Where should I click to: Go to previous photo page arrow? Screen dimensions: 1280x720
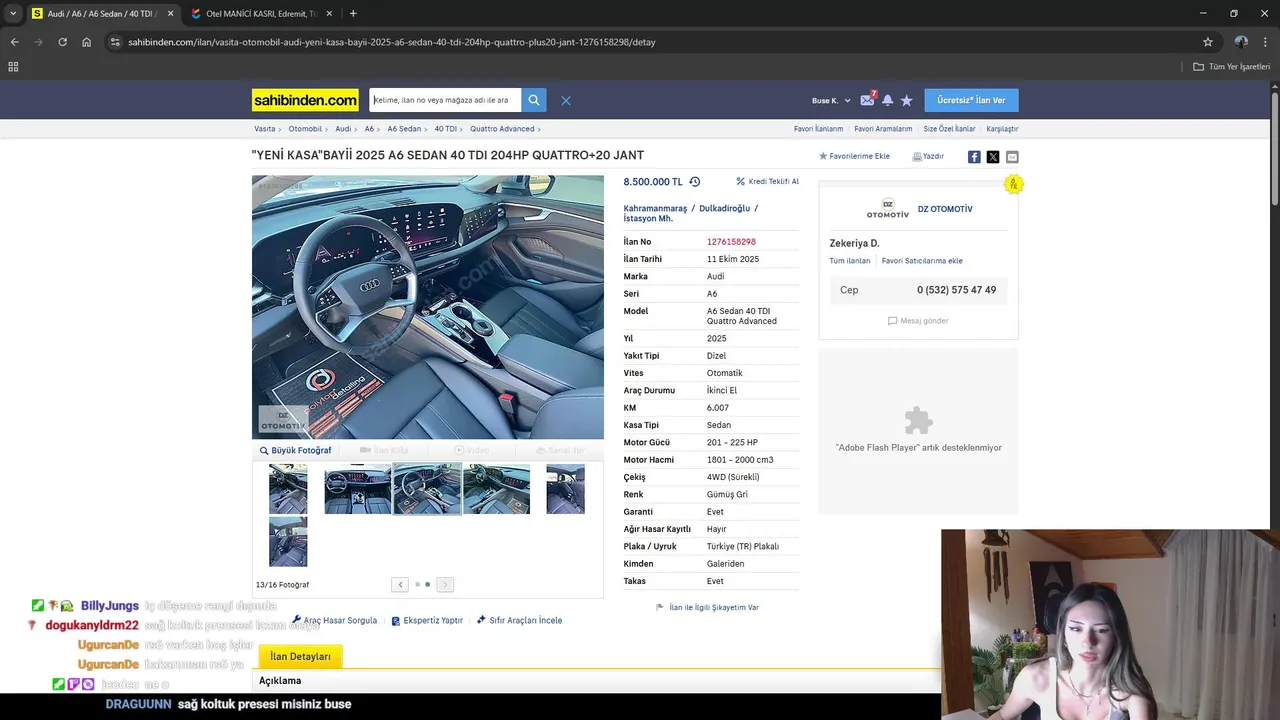(x=400, y=584)
